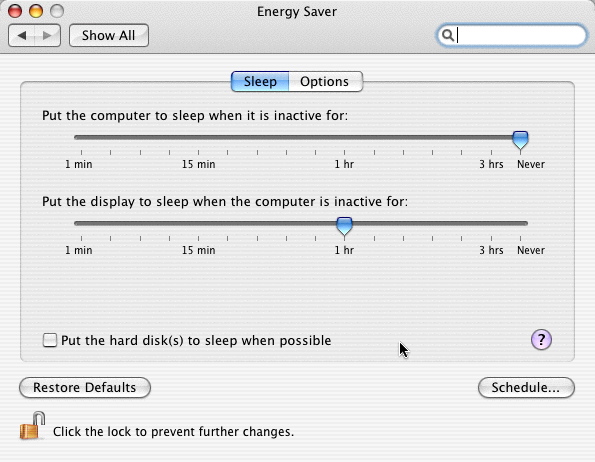Viewport: 595px width, 462px height.
Task: Click the magnifying glass search icon
Action: point(448,35)
